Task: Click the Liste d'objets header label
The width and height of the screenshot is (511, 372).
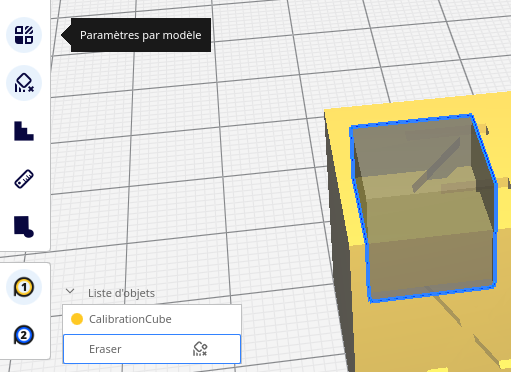Action: [121, 293]
